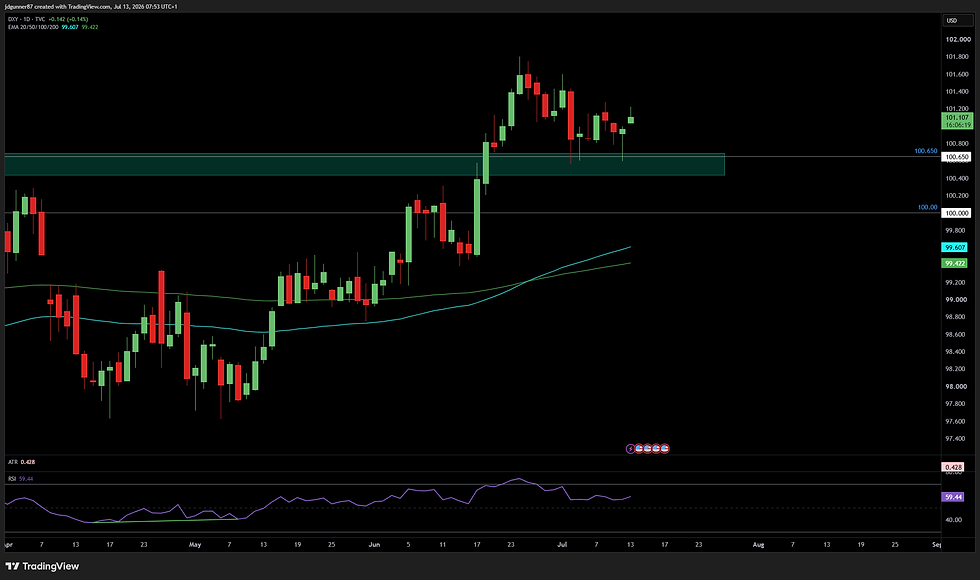Select the green support zone rectangle

[x=364, y=164]
